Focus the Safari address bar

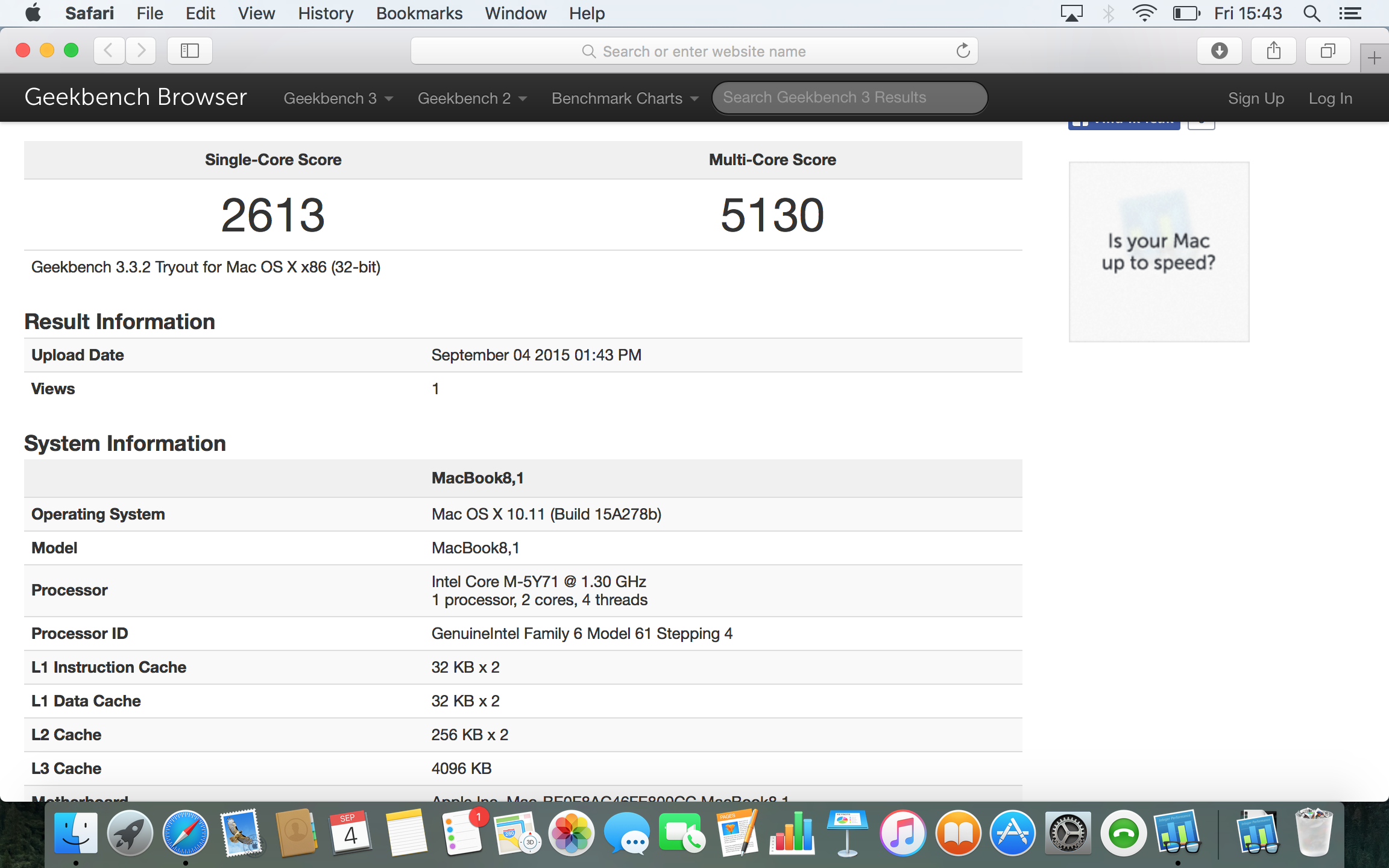[x=694, y=51]
